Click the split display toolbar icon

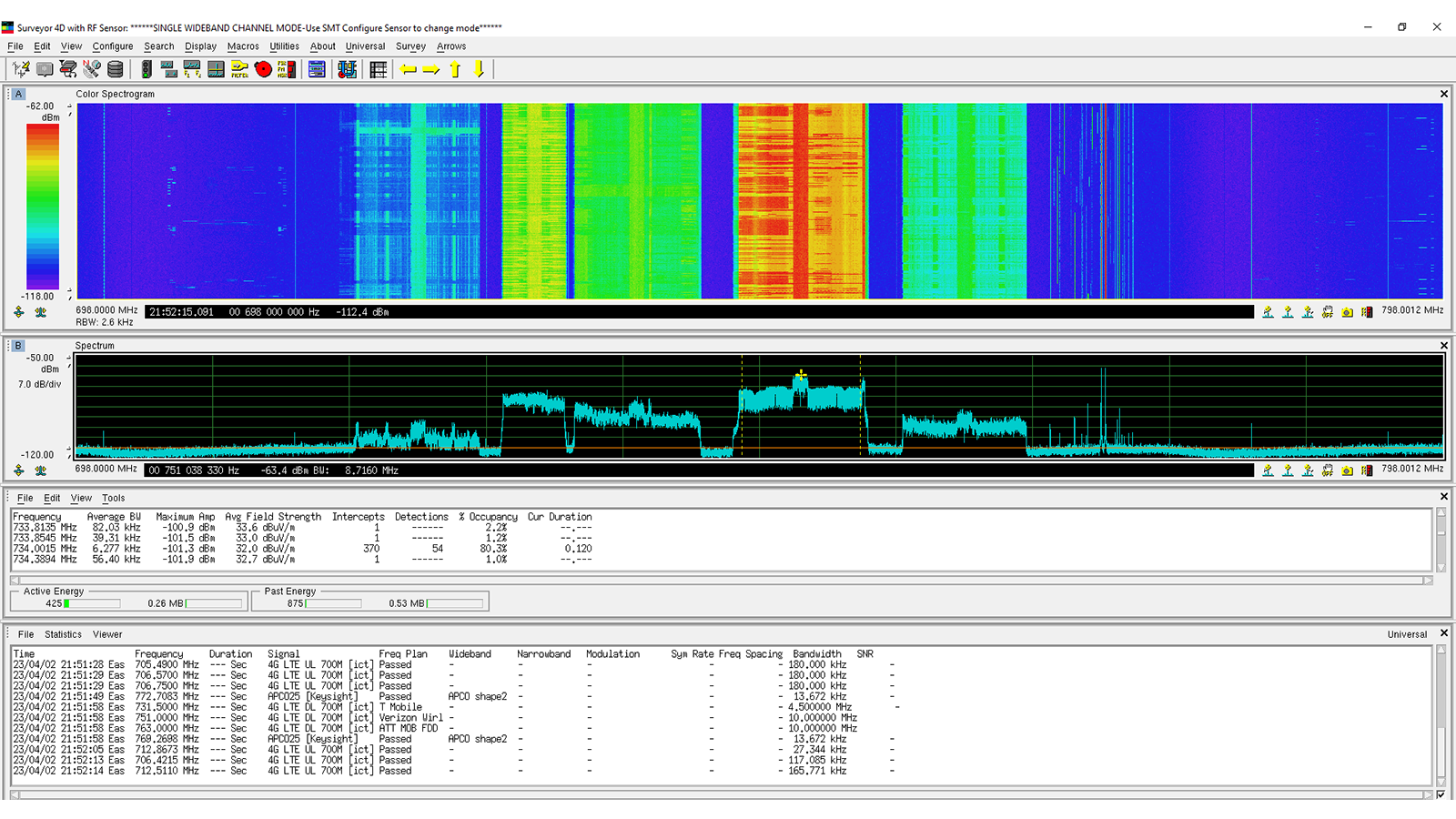pyautogui.click(x=216, y=69)
